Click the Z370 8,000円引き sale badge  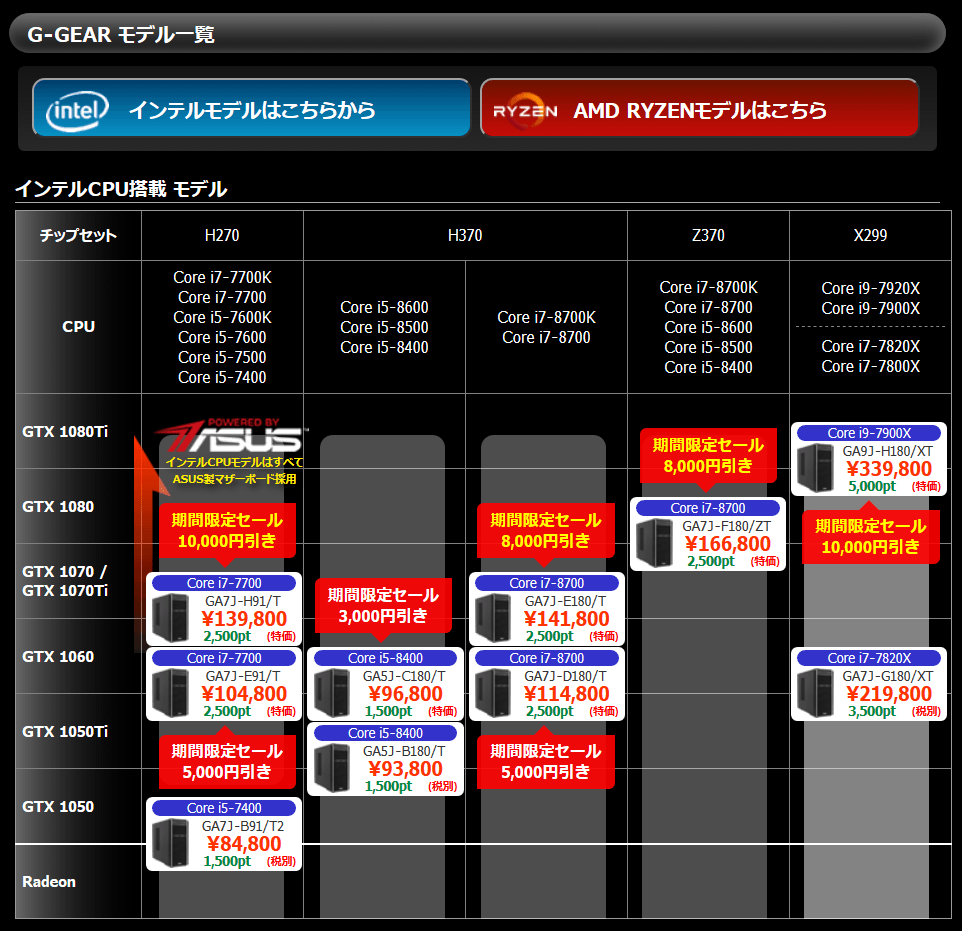(x=708, y=456)
